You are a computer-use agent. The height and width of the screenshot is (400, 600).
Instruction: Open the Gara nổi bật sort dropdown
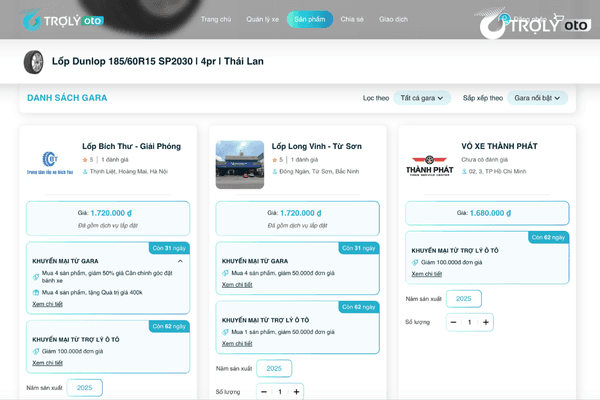click(x=537, y=98)
